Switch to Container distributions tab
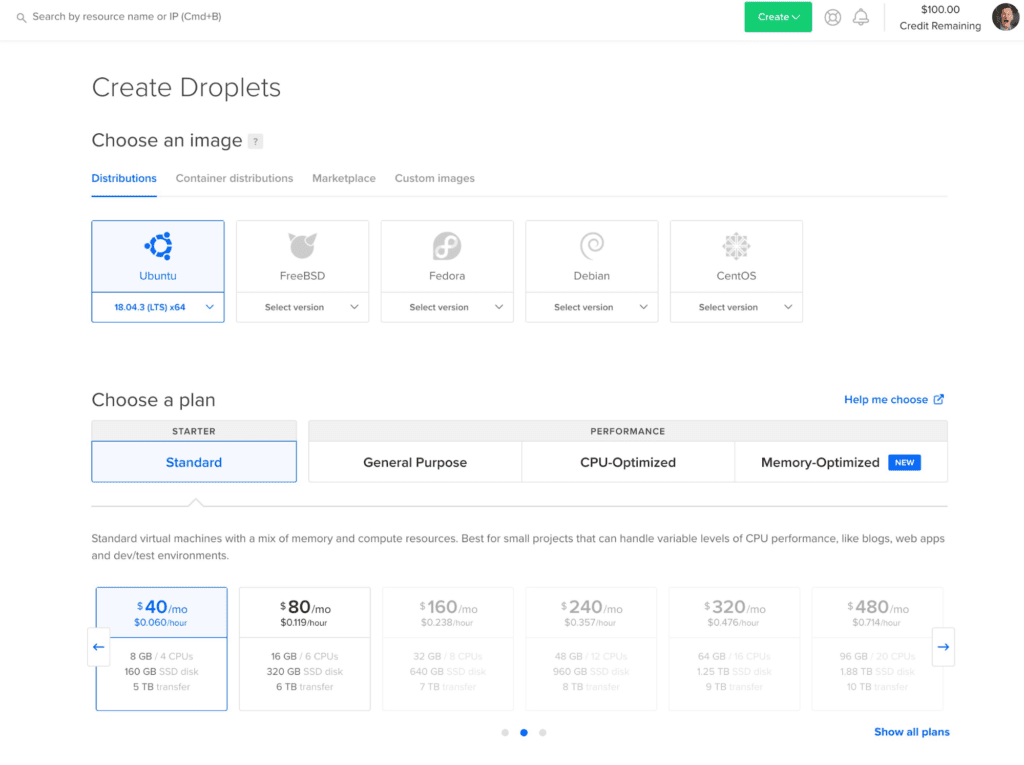 [x=234, y=178]
